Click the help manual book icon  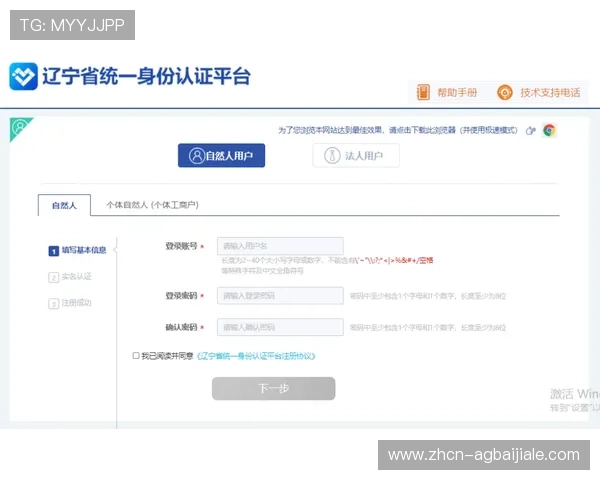click(423, 92)
